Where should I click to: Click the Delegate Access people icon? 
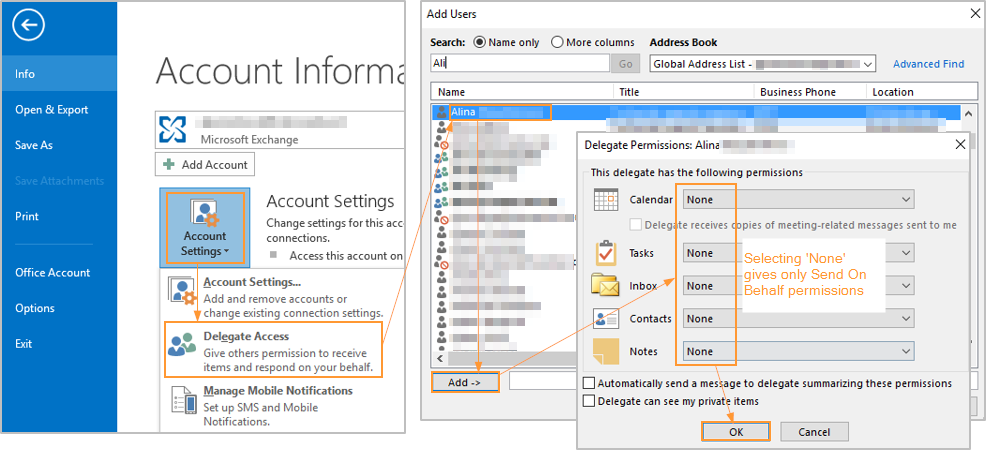click(182, 343)
